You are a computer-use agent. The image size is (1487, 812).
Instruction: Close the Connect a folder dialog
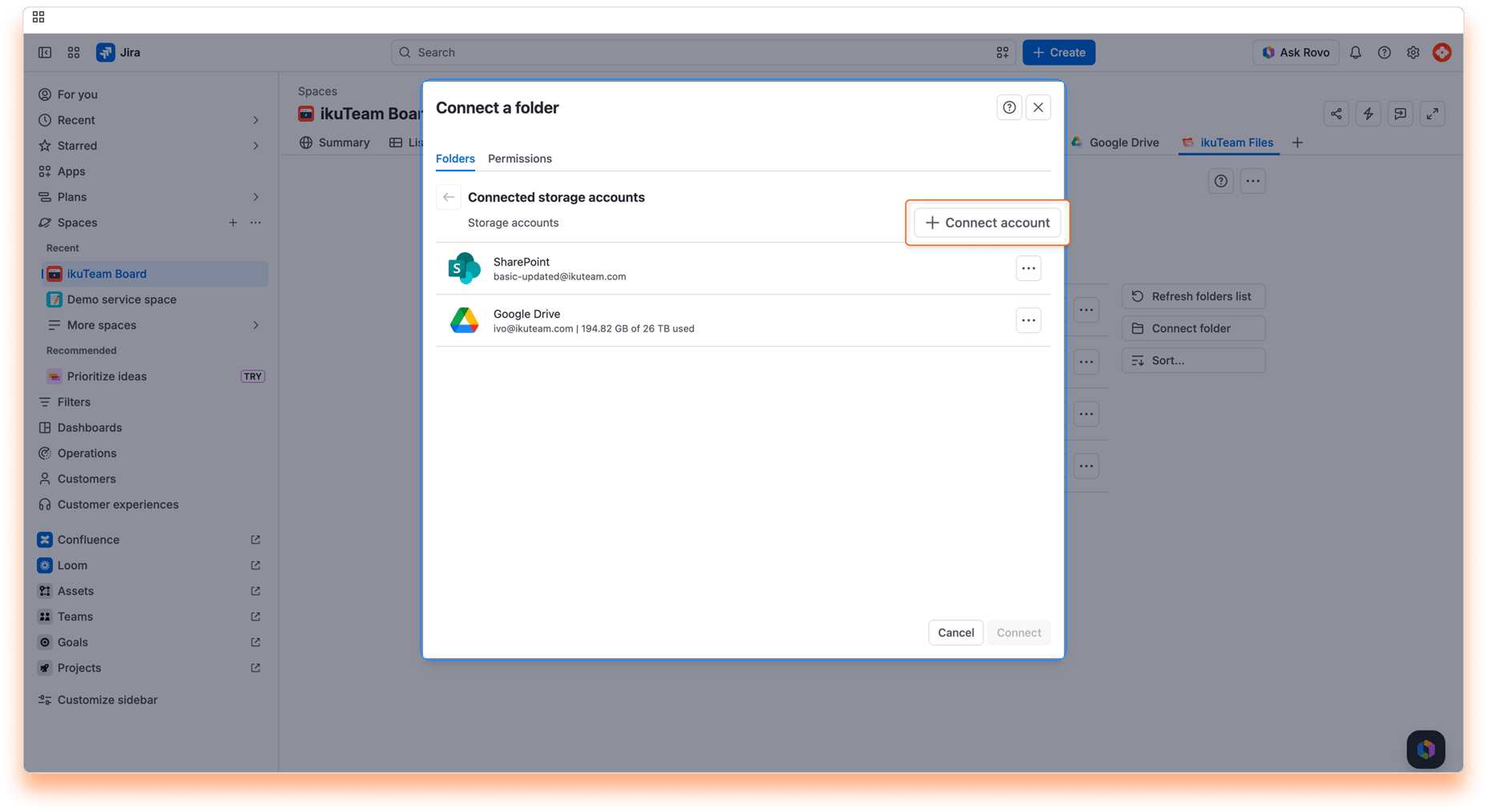coord(1038,107)
